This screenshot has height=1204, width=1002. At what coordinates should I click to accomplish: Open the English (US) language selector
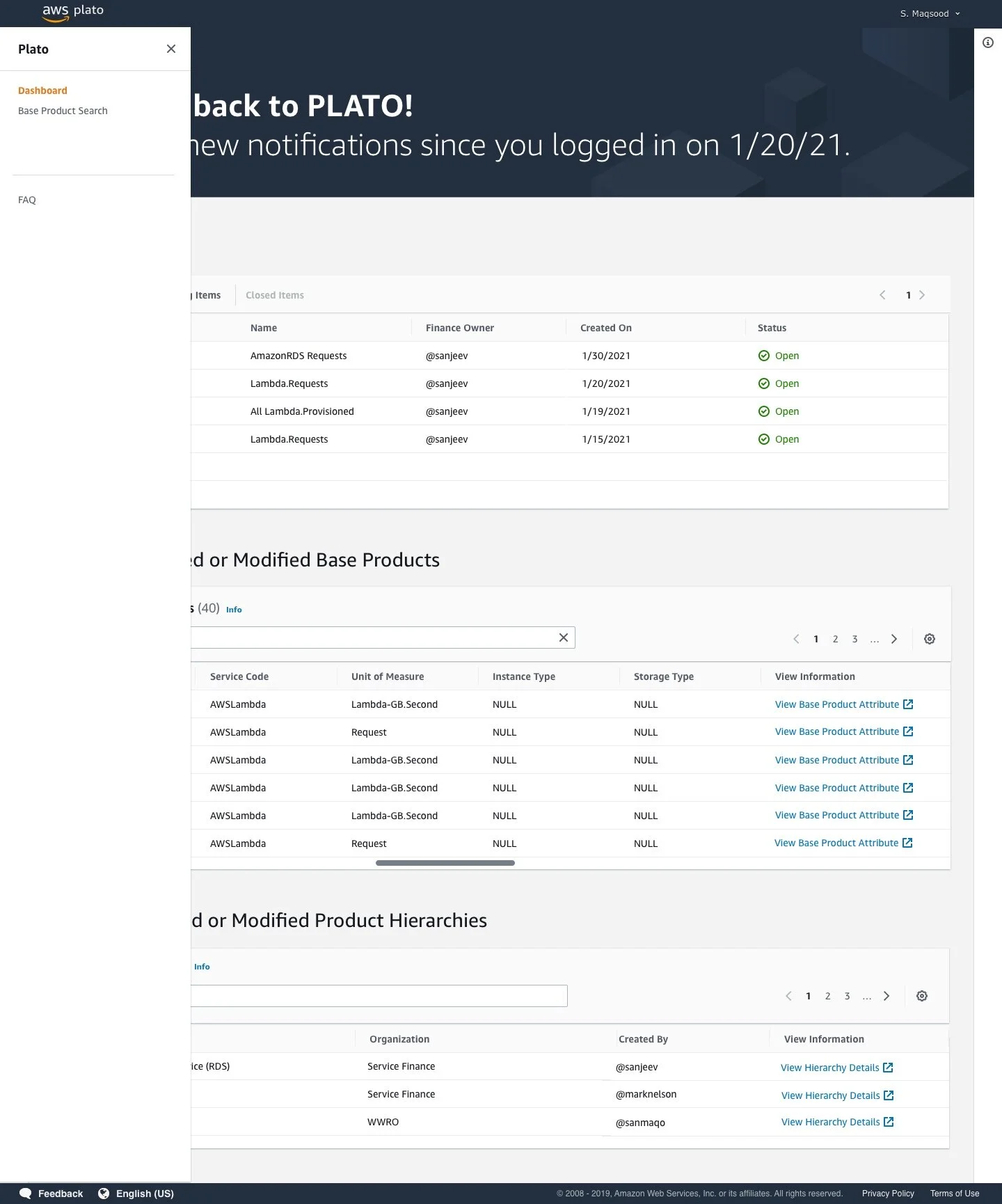pos(136,1194)
